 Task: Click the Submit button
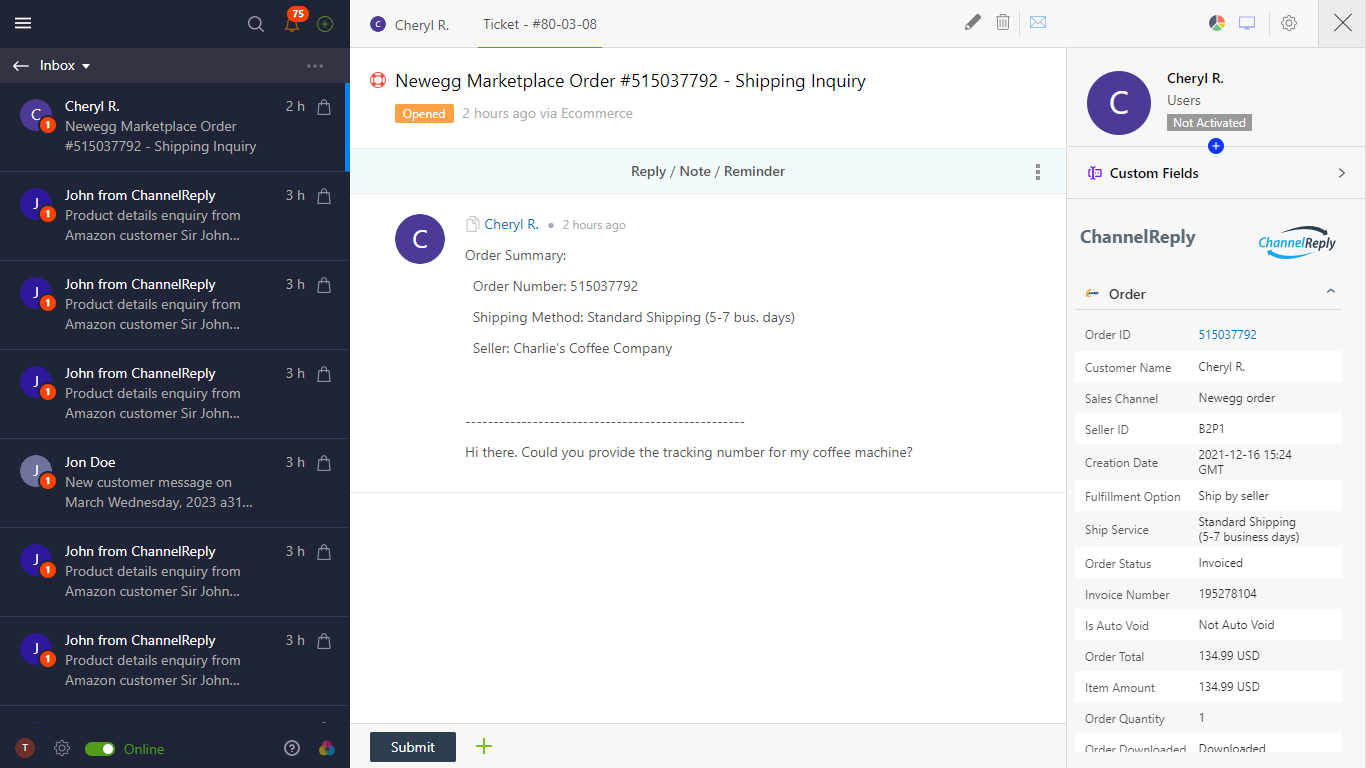click(x=413, y=747)
